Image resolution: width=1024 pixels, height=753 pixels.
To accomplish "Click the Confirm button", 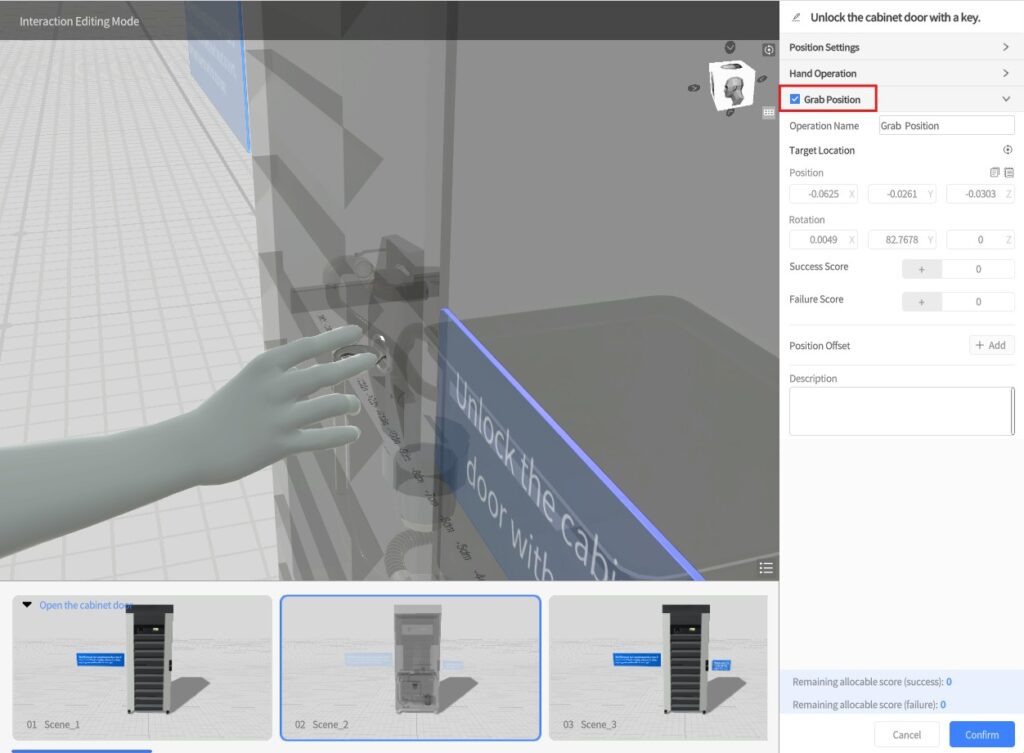I will coord(981,735).
